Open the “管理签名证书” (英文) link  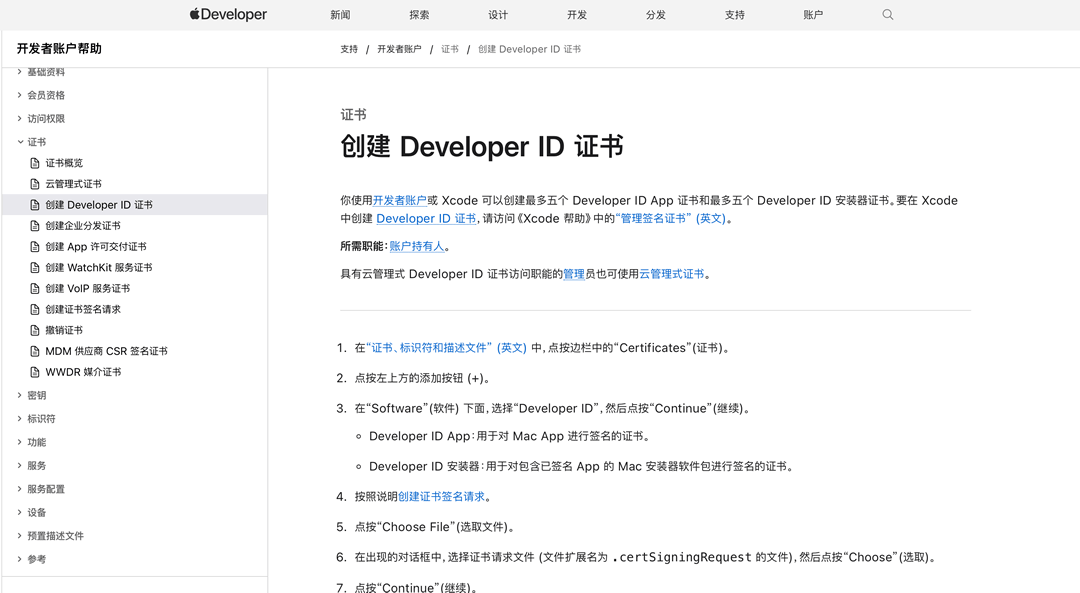click(x=671, y=218)
